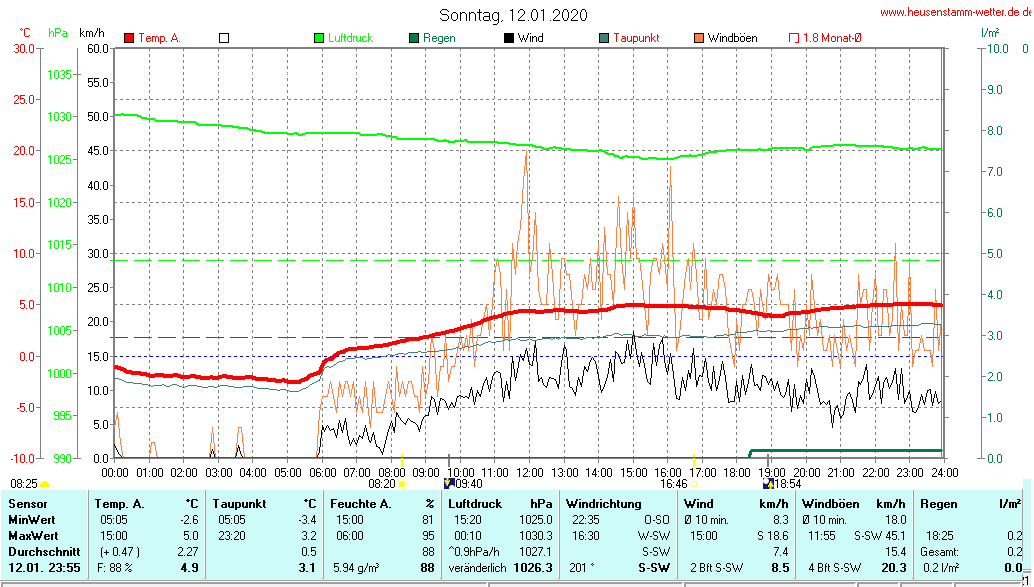Click the yellow sun icon next to 08:25

44,484
